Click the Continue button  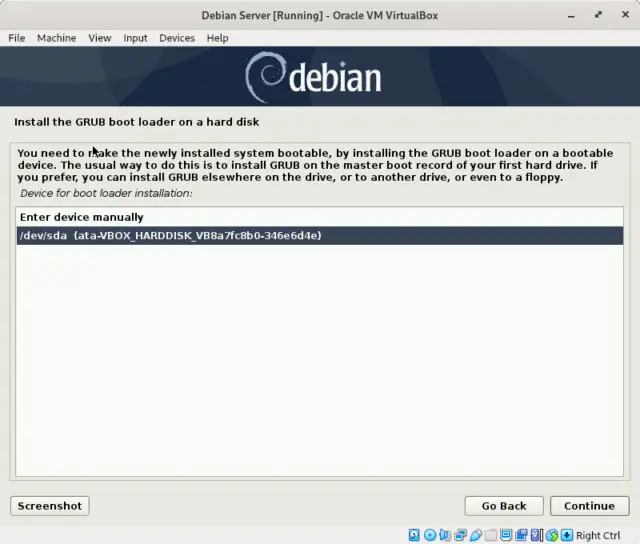589,506
